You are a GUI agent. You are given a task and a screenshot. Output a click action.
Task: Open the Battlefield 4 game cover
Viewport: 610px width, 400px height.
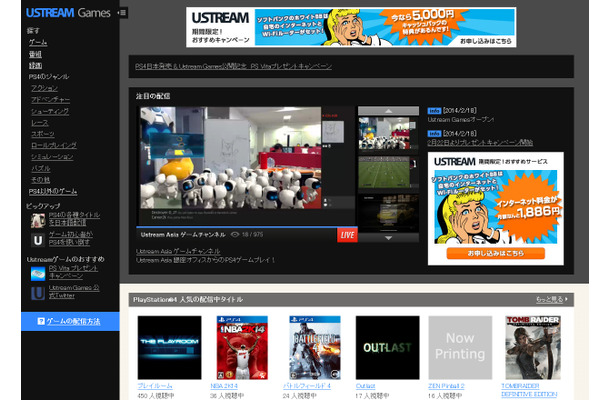[315, 347]
